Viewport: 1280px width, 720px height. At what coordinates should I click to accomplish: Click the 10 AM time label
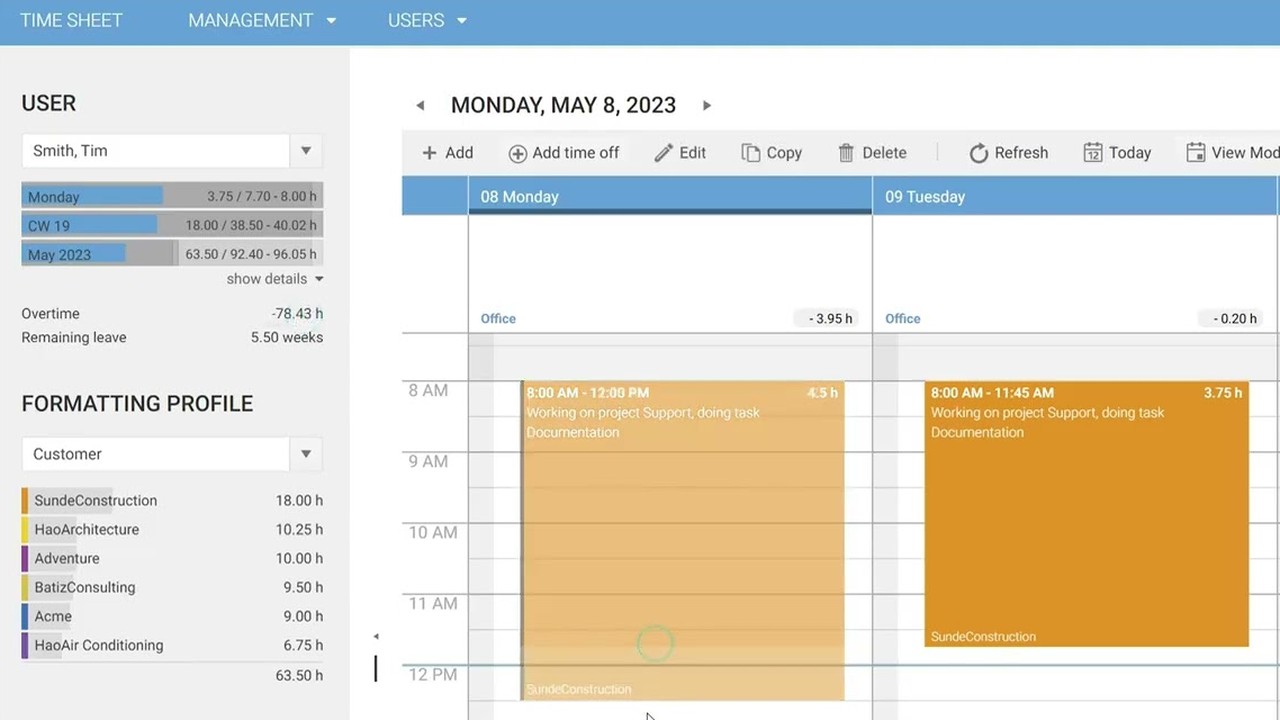[x=433, y=532]
